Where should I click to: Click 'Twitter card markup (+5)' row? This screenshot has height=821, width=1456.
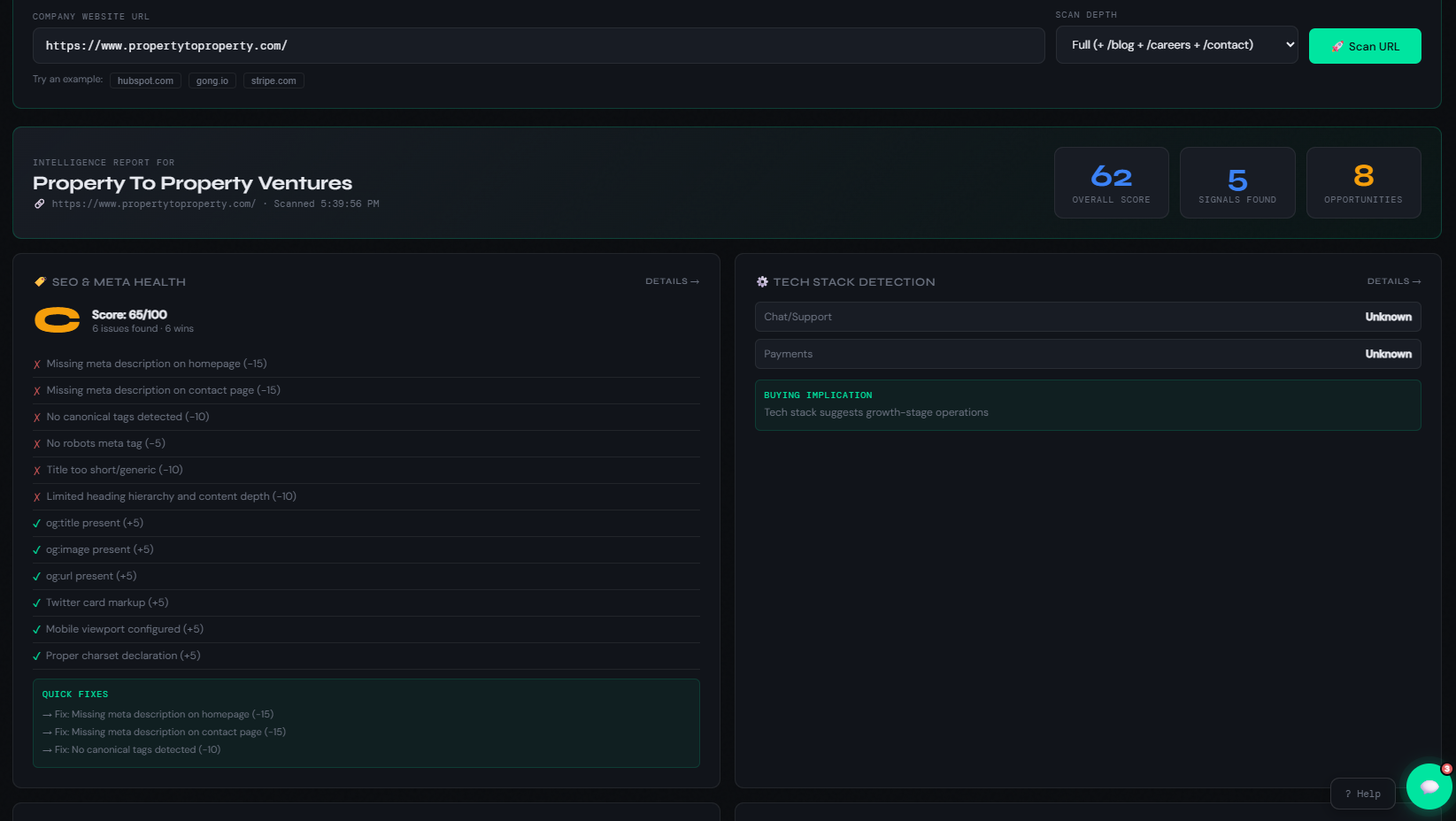point(366,602)
